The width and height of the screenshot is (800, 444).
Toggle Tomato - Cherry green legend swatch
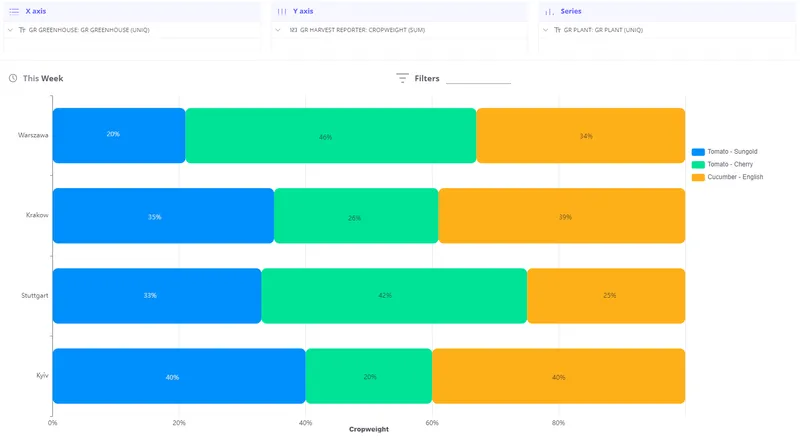(698, 164)
